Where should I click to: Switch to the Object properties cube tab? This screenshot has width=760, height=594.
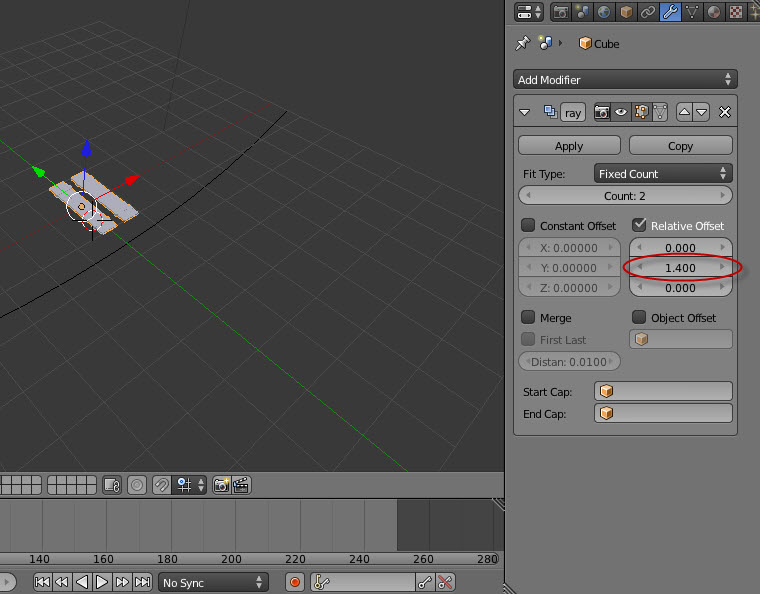tap(626, 12)
